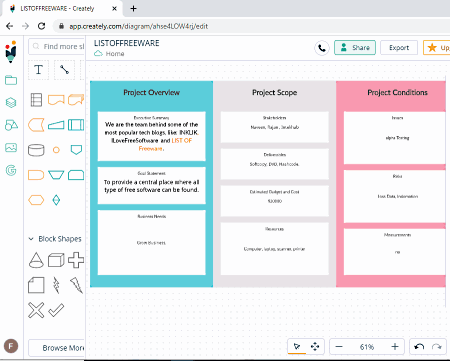This screenshot has height=361, width=450.
Task: Open the stacked layers icon in sidebar
Action: click(11, 102)
